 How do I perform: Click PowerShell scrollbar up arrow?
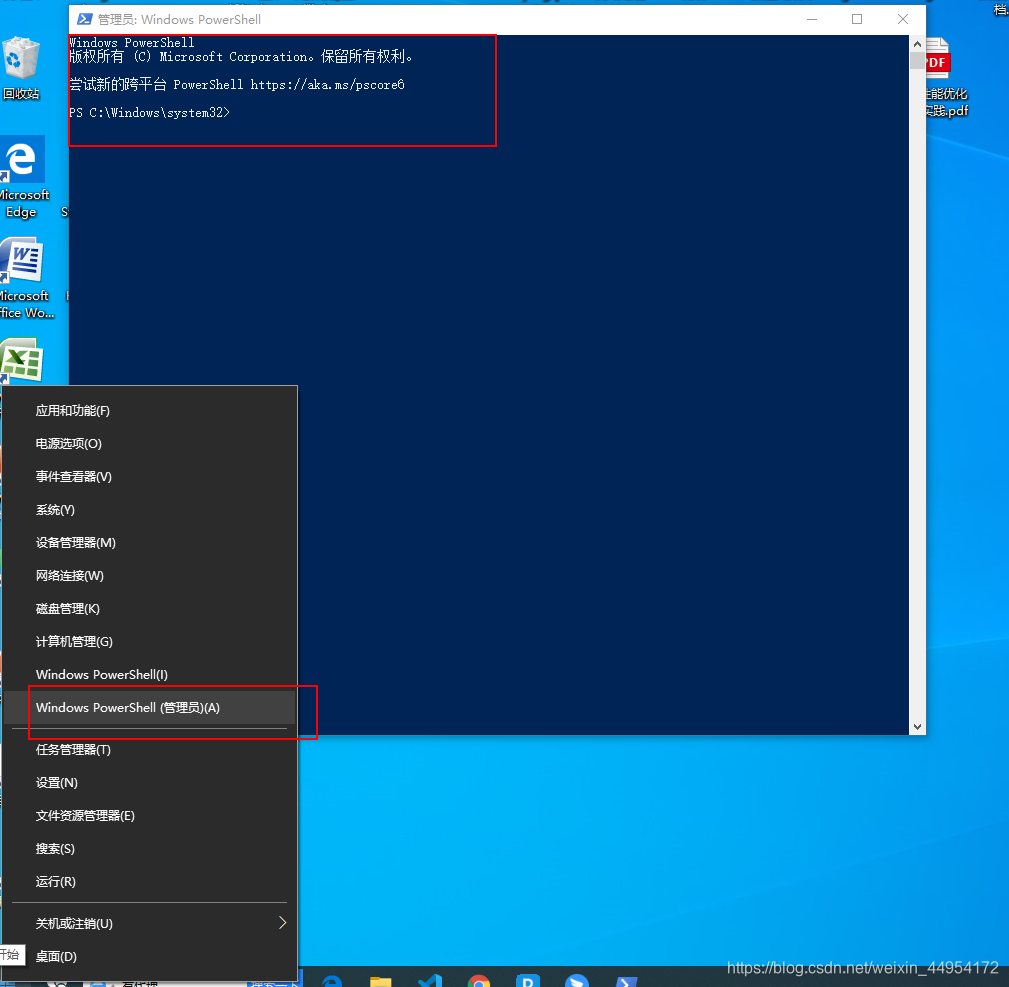point(918,44)
